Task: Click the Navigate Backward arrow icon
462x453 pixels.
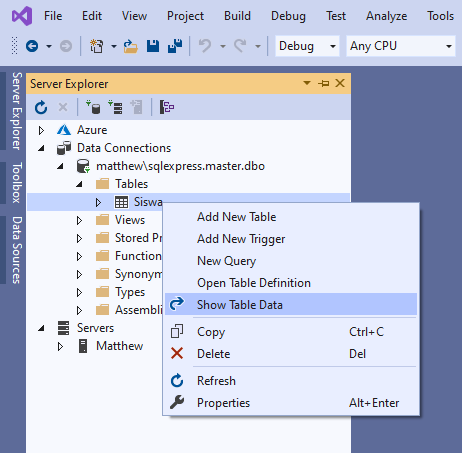Action: 32,46
